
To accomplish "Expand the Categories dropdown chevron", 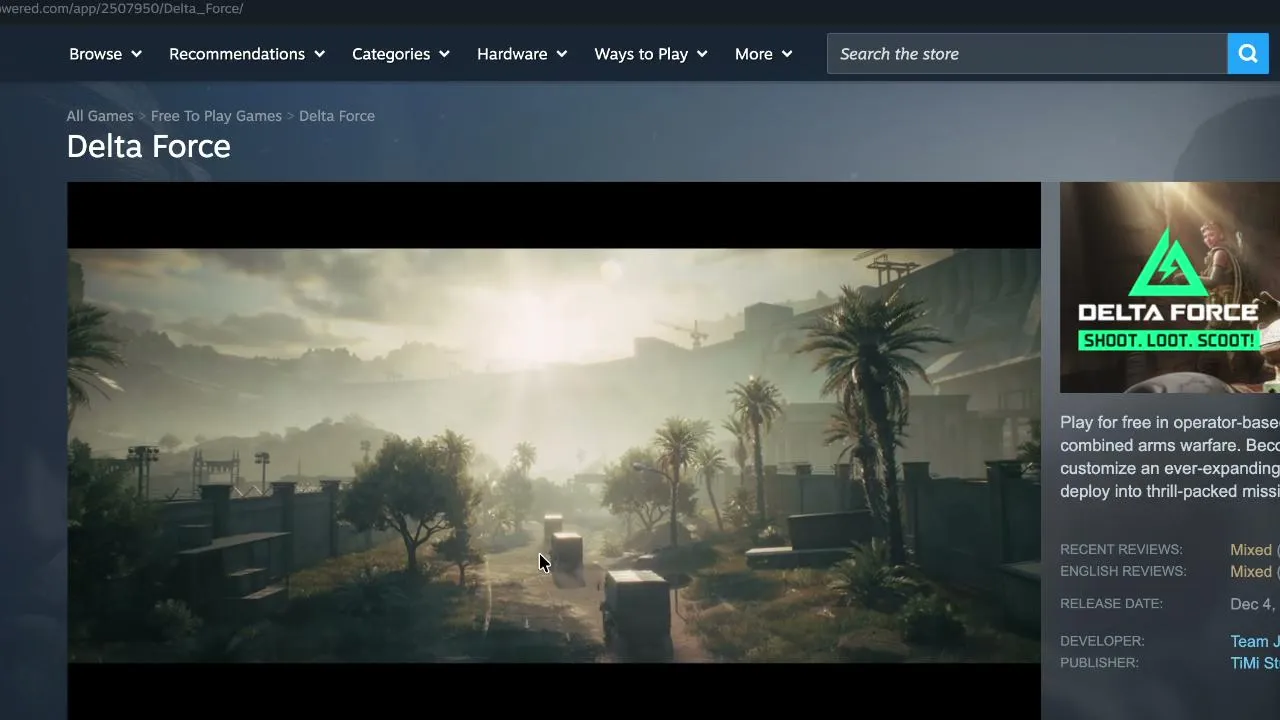I will [444, 54].
